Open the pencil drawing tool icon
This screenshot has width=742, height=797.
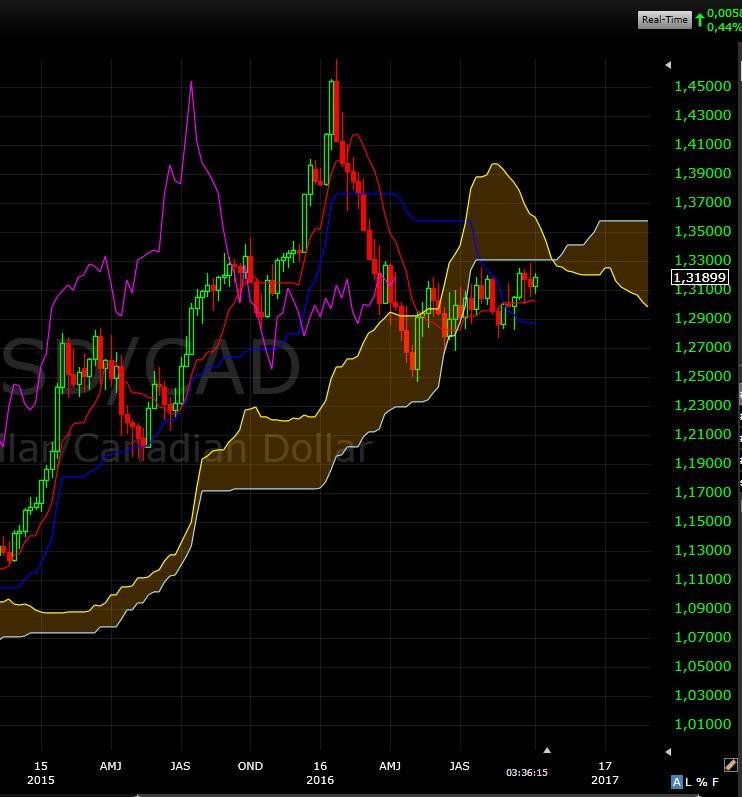coord(730,764)
